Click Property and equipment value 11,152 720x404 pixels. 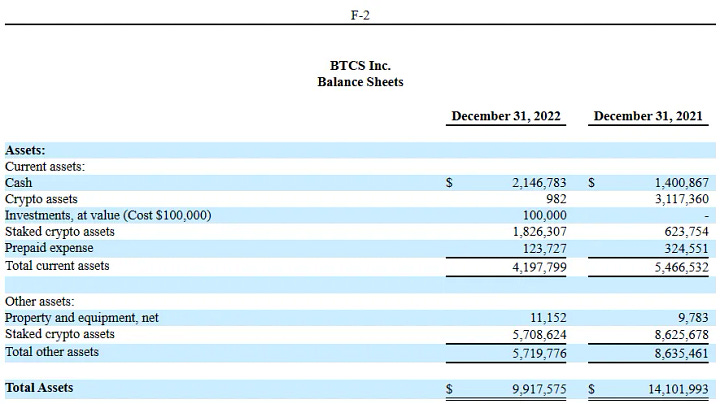pyautogui.click(x=548, y=318)
